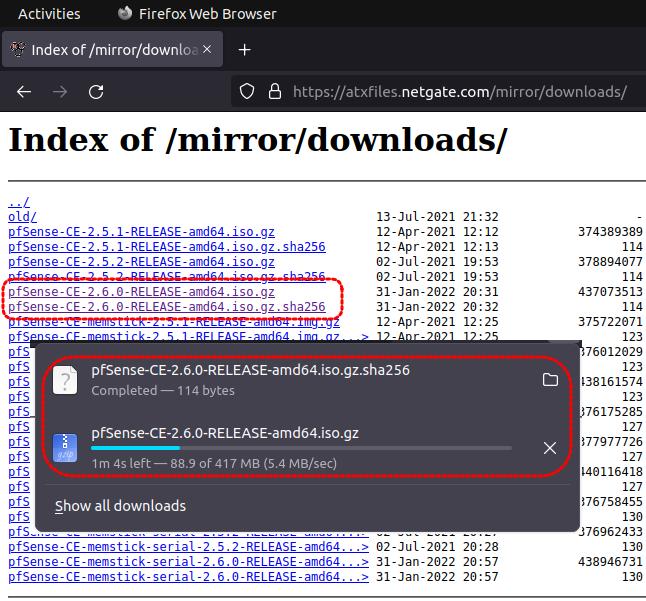
Task: Click date '13-Jul-2021 21:32' of old/
Action: click(437, 217)
